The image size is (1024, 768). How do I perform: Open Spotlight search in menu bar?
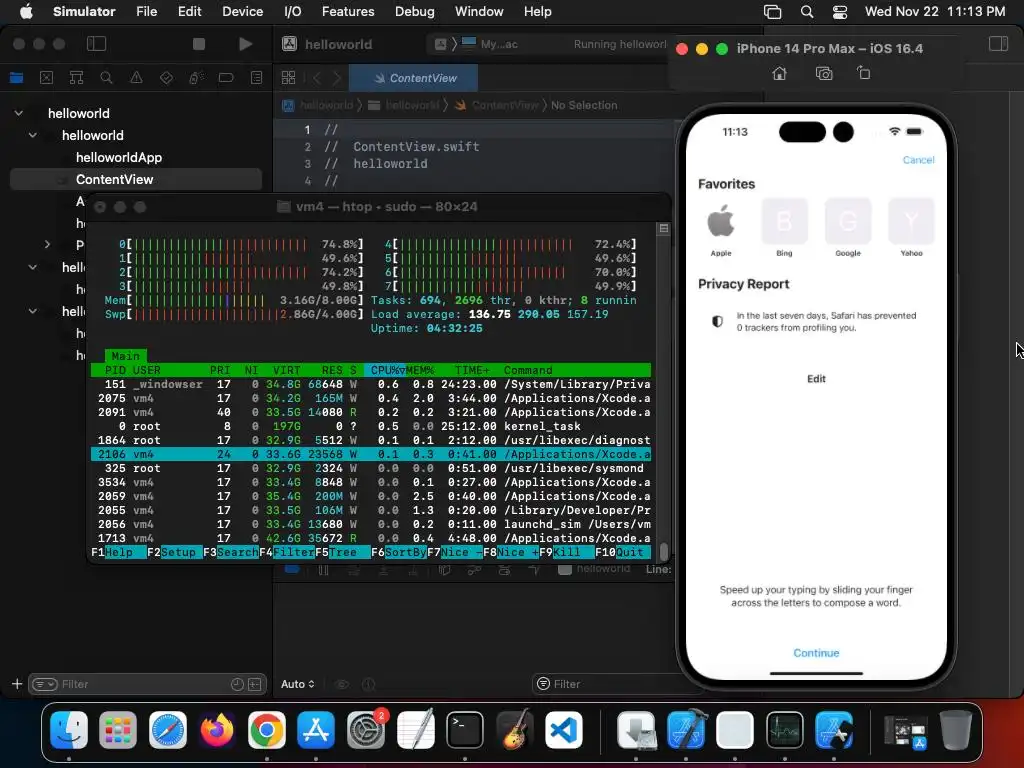tap(807, 11)
